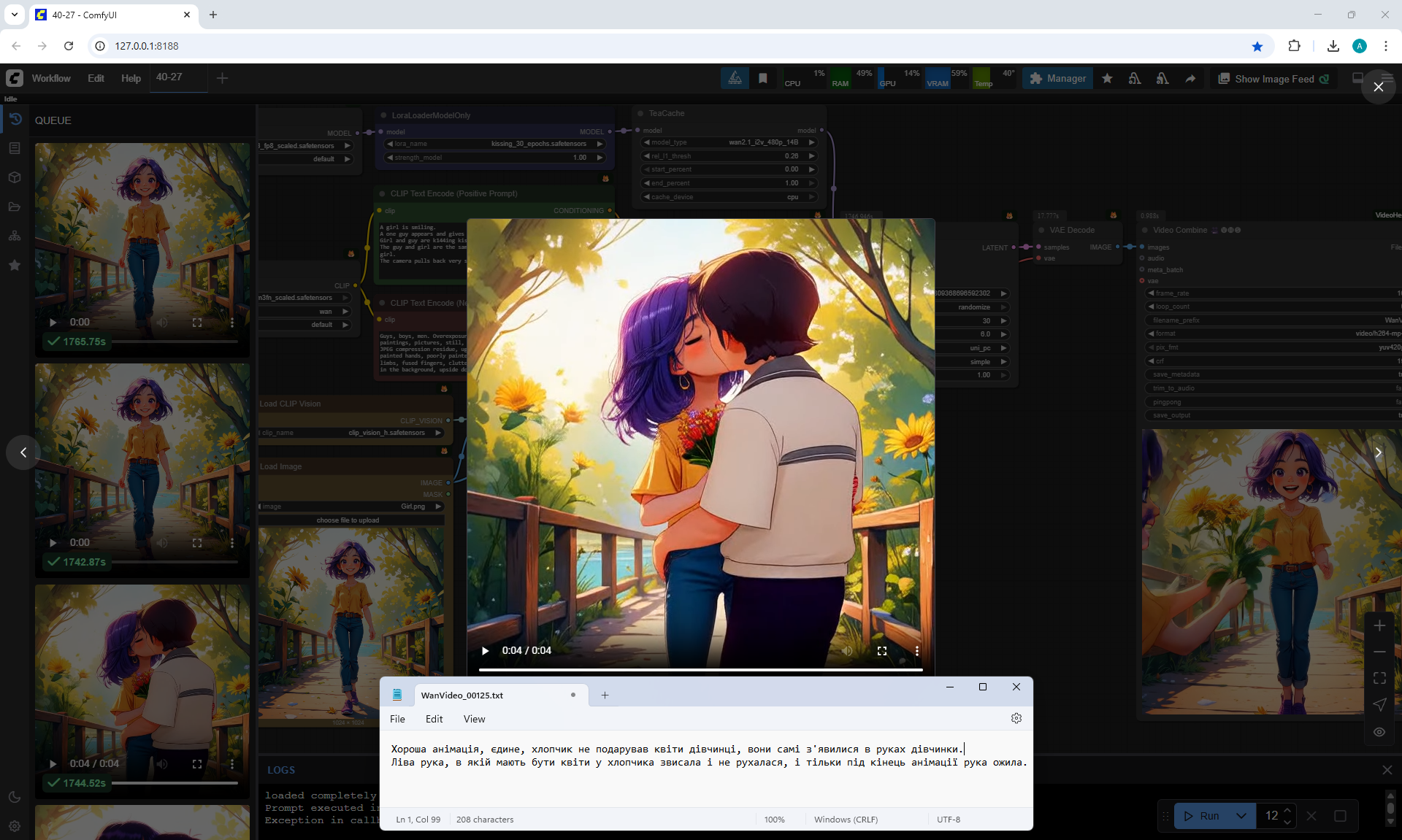Click the share arrow icon in toolbar

(x=1190, y=79)
